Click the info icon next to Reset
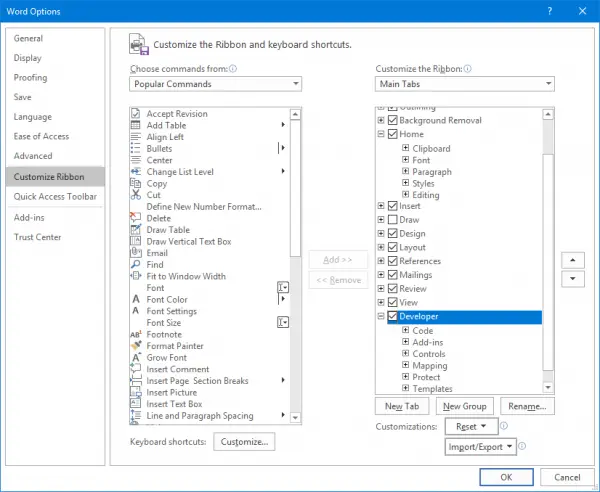The width and height of the screenshot is (600, 492). coord(504,426)
